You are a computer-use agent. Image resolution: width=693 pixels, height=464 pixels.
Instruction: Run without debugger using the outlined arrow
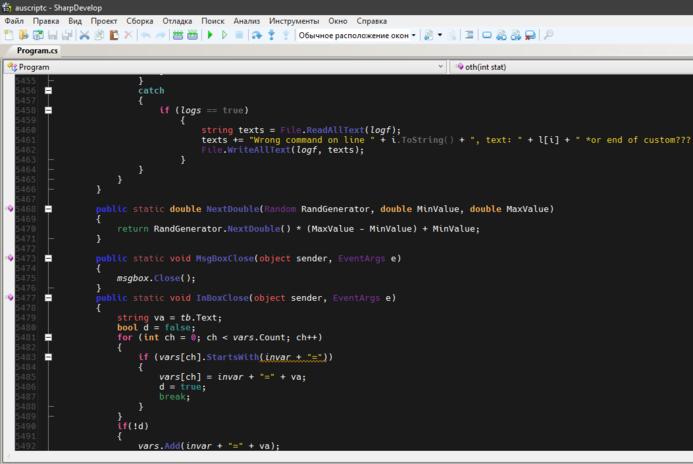(225, 35)
